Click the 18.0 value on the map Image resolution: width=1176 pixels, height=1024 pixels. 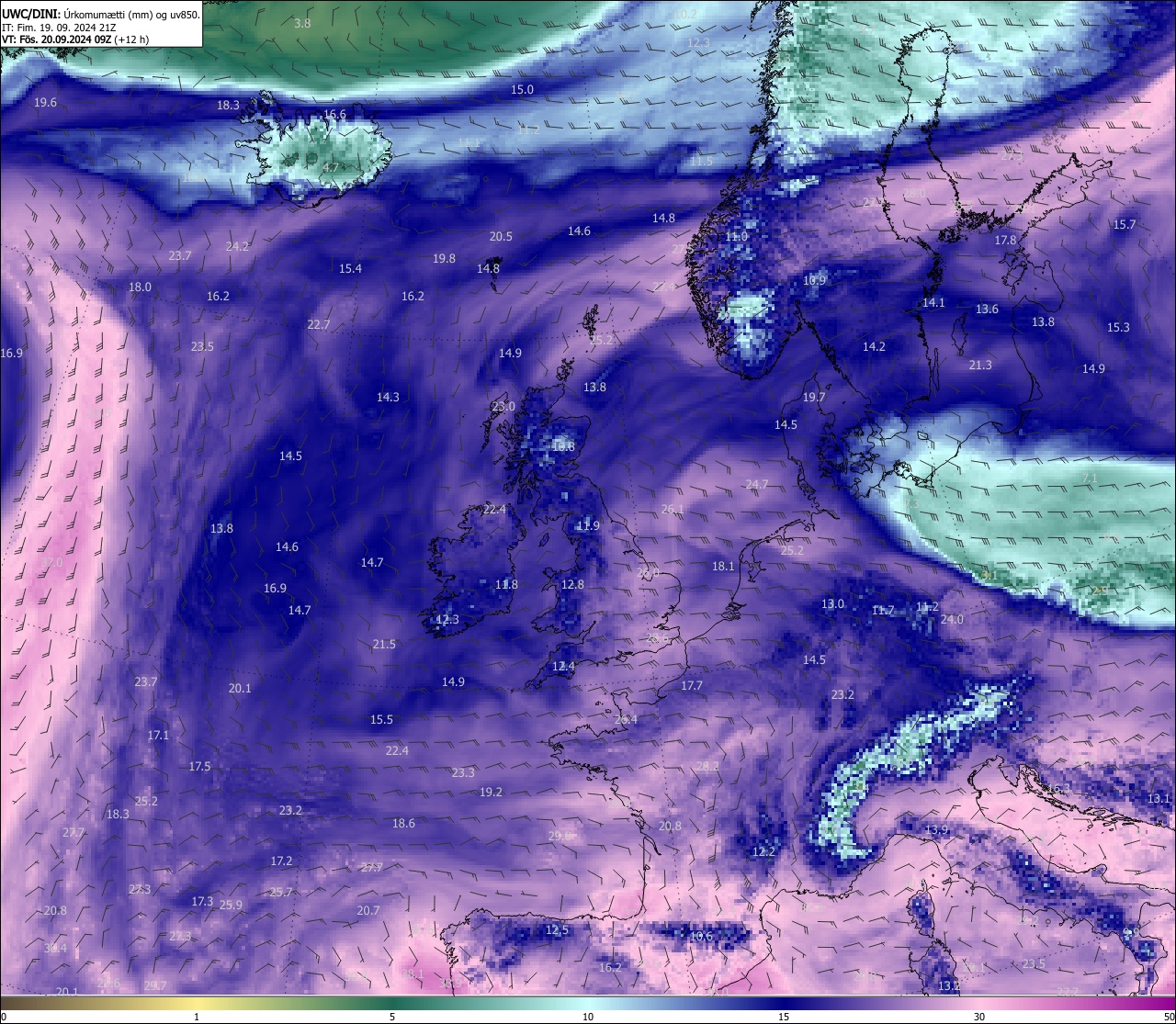click(140, 287)
